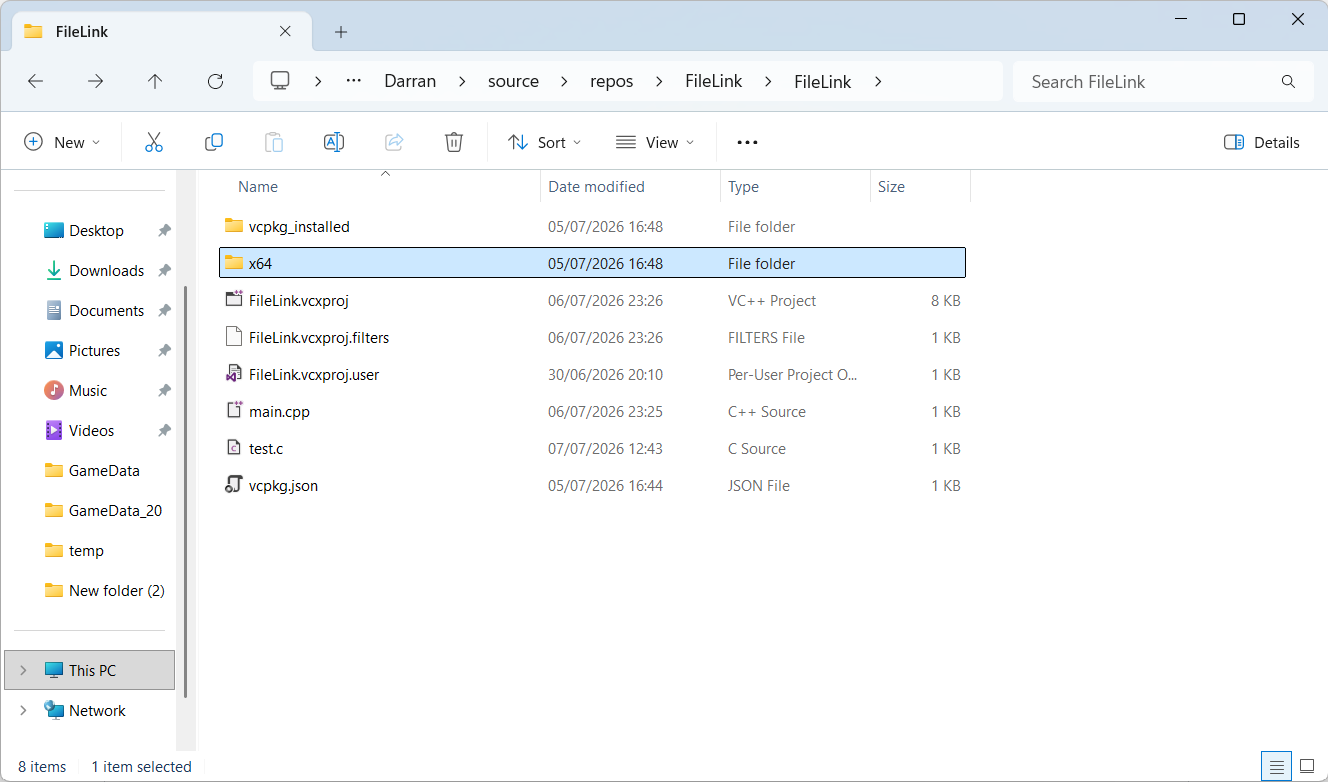Screen dimensions: 1328x782
Task: Open the View layout dropdown
Action: pyautogui.click(x=655, y=142)
